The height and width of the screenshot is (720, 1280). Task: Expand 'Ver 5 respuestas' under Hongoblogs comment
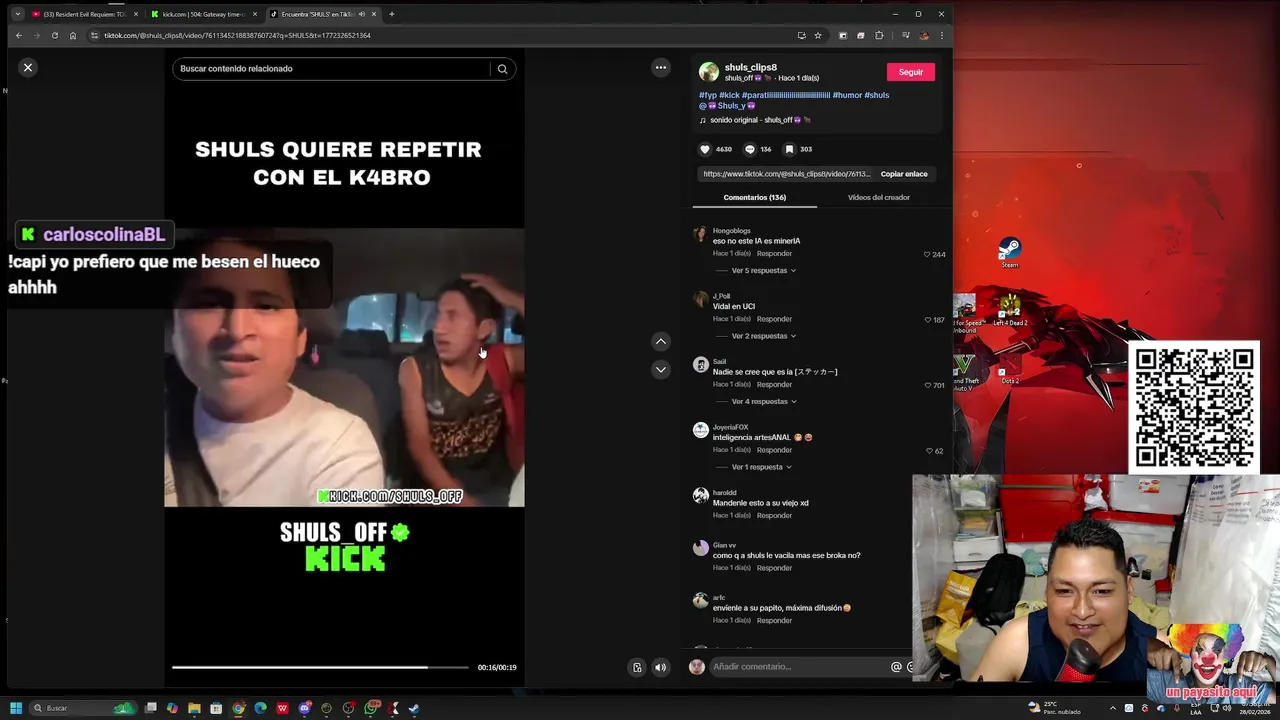click(x=764, y=270)
